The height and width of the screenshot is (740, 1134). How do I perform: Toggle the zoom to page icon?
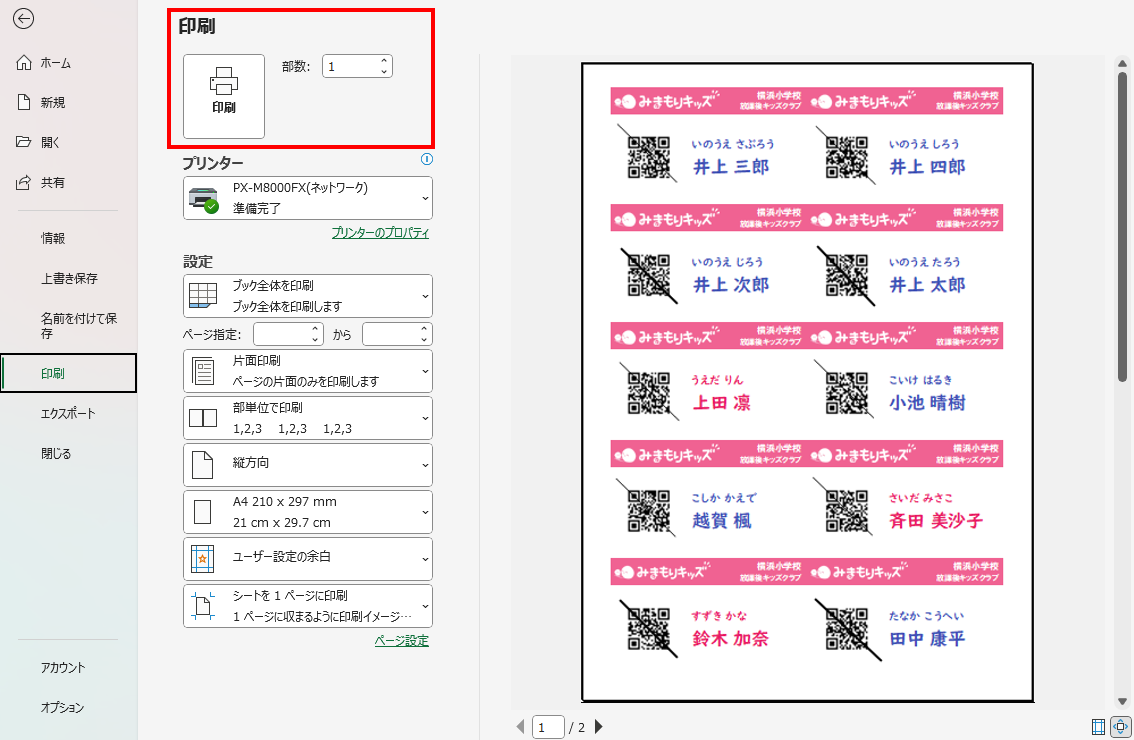1120,726
